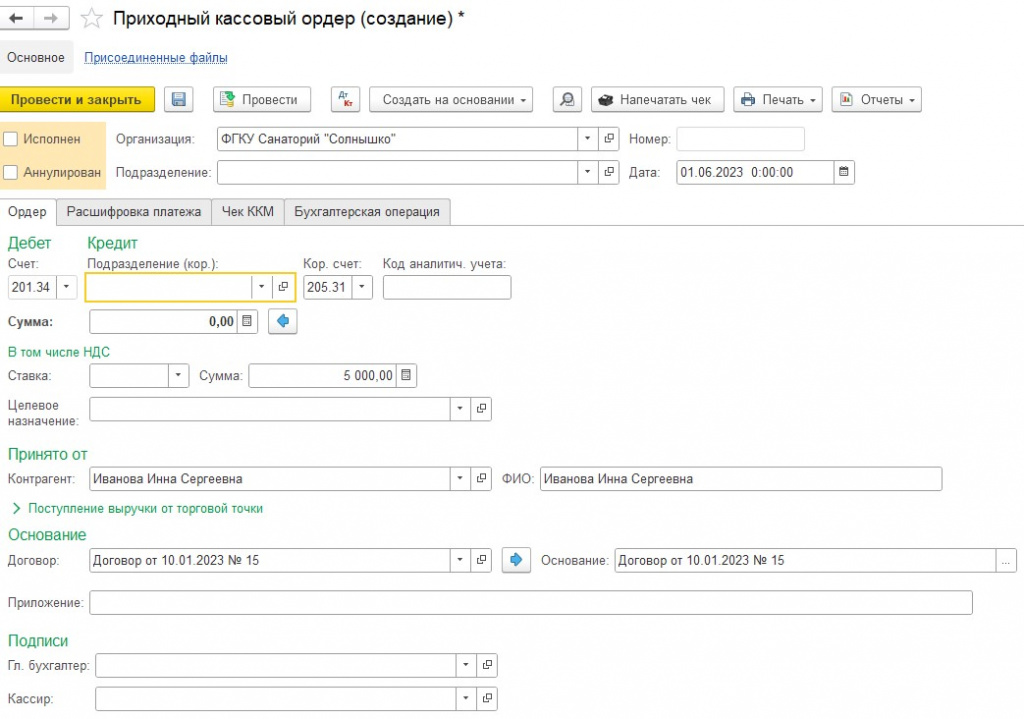Open the Отчеты menu button
The image size is (1024, 719).
pos(876,99)
